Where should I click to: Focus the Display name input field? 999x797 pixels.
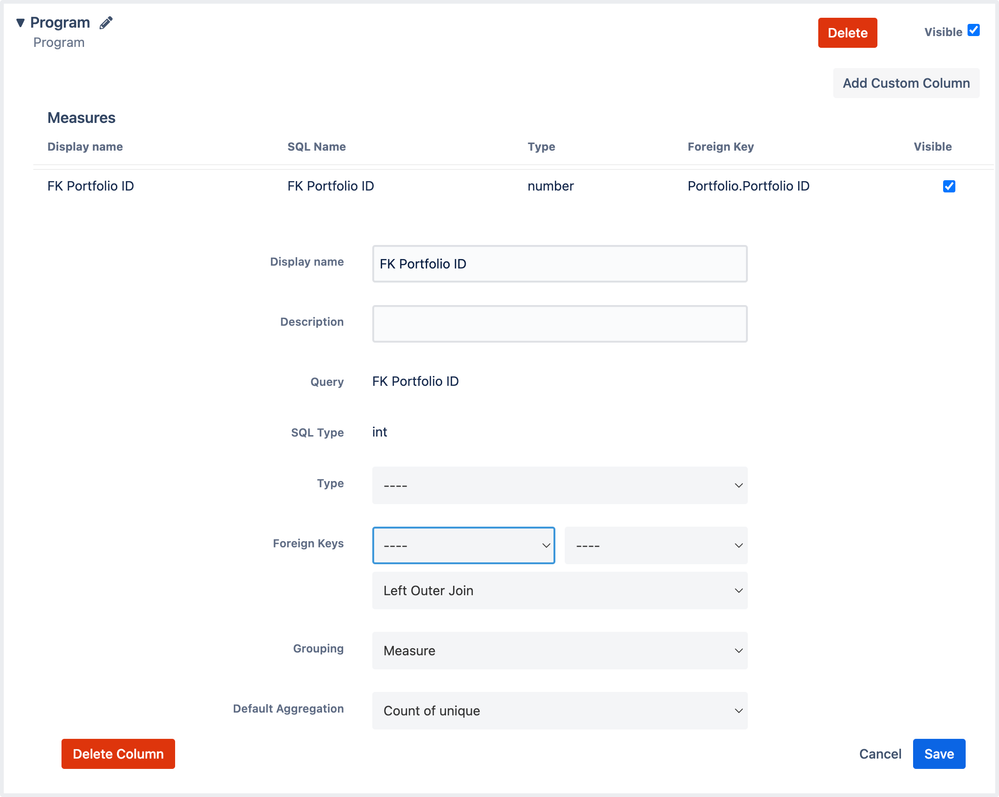click(x=559, y=264)
